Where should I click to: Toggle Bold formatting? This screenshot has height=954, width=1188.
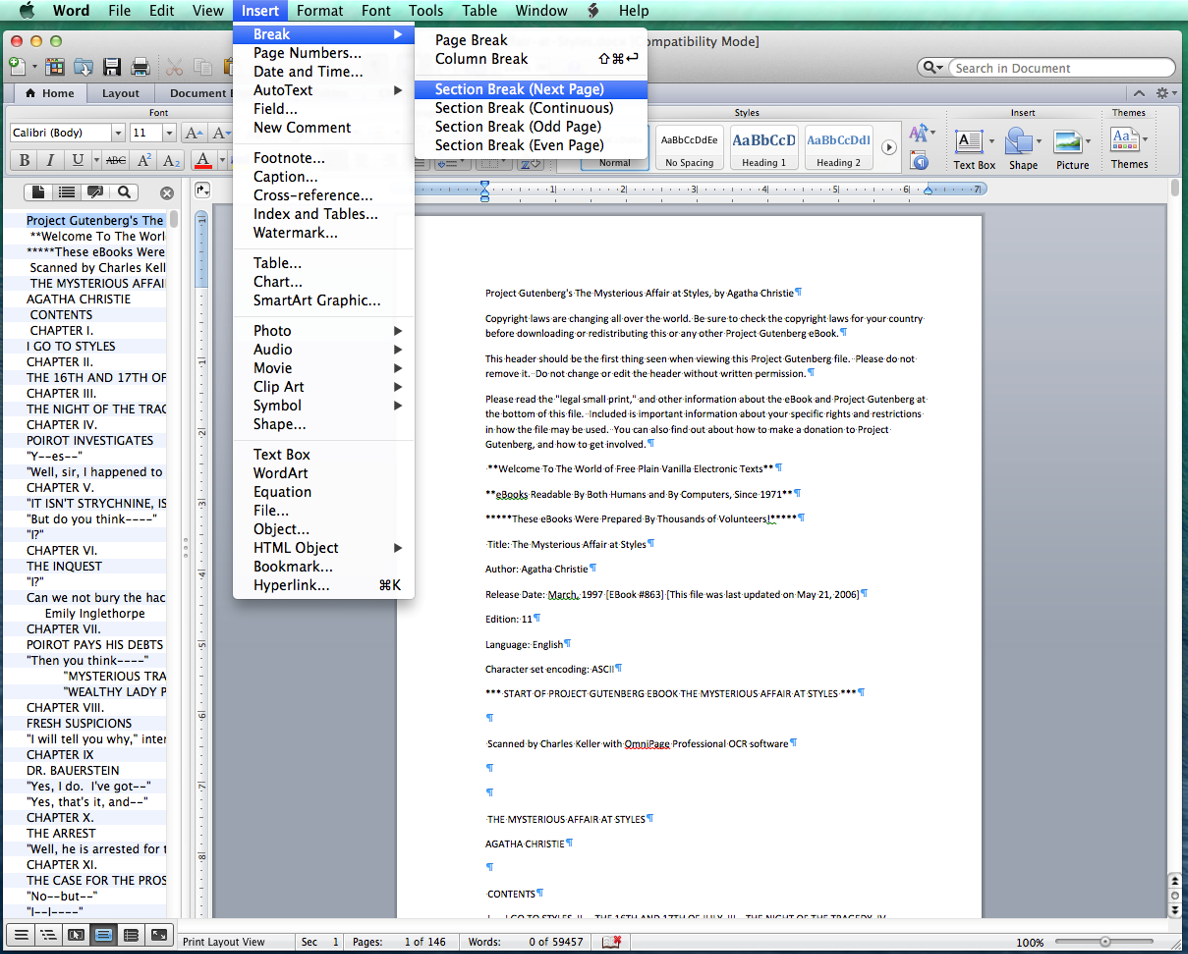pos(24,160)
